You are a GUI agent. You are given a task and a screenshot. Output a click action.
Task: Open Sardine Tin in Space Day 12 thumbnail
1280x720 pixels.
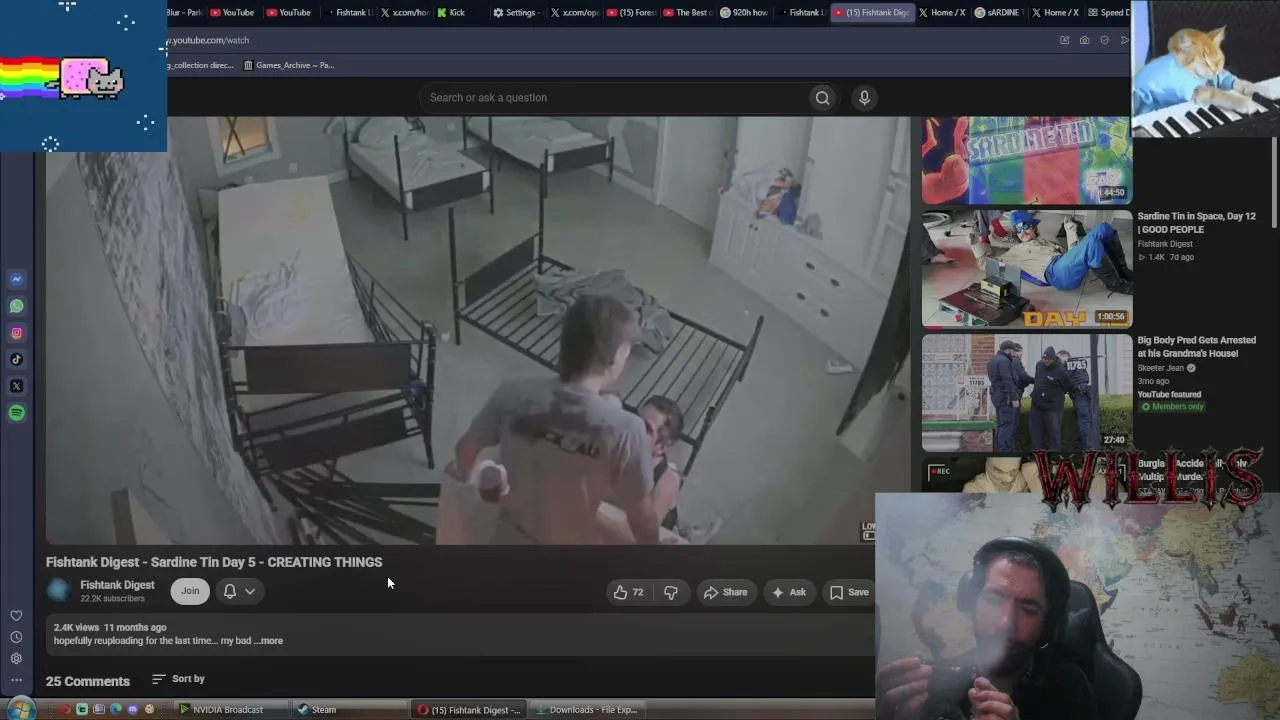tap(1027, 268)
